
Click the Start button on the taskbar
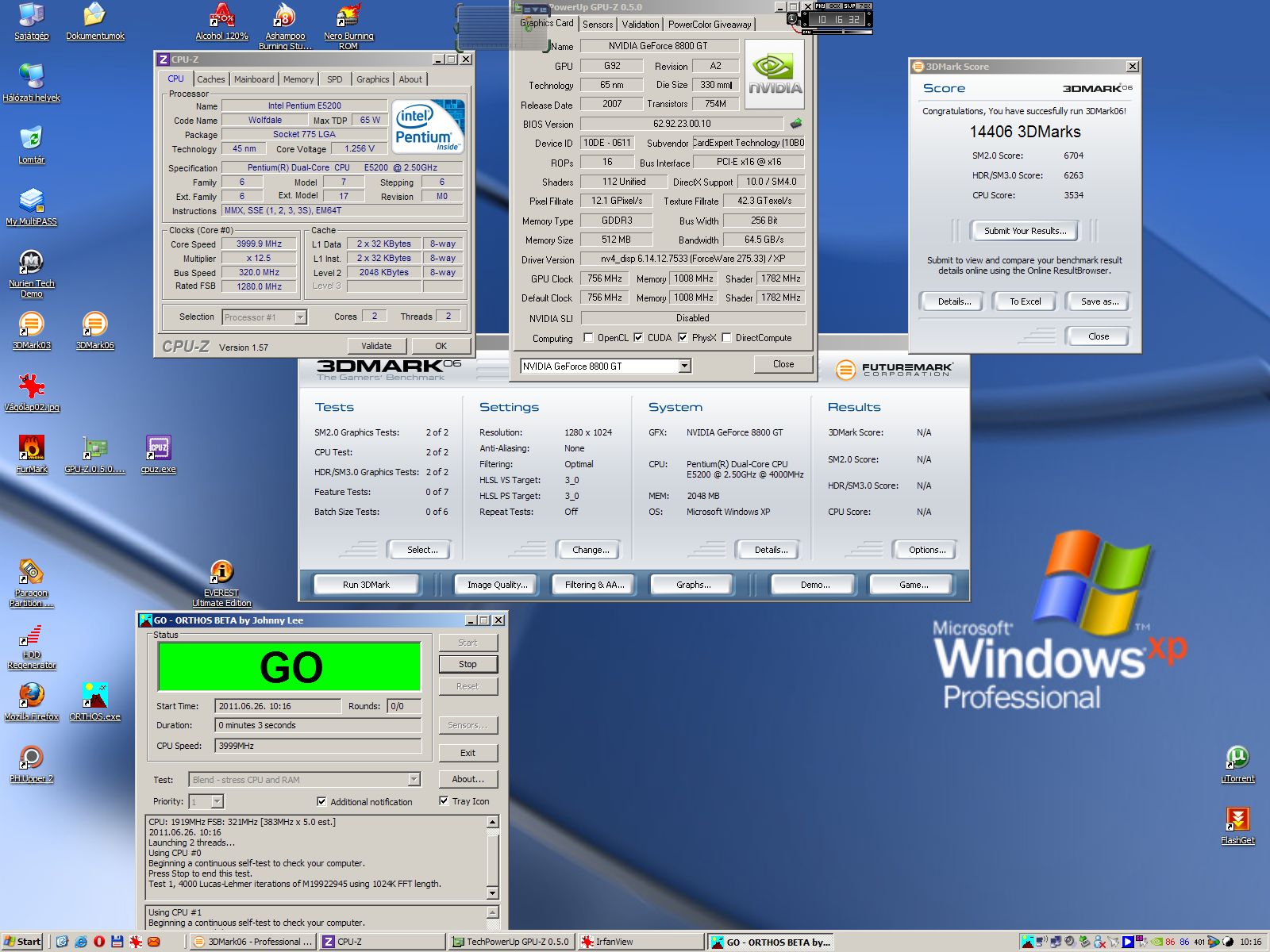(22, 942)
